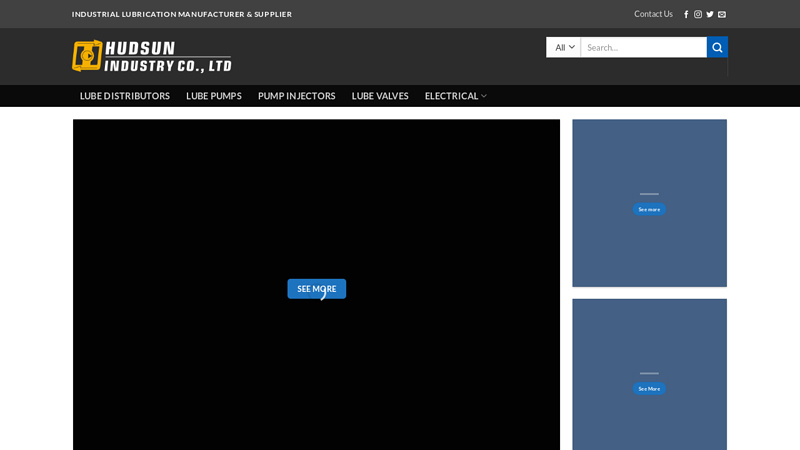
Task: Expand the All category dropdown
Action: (564, 47)
